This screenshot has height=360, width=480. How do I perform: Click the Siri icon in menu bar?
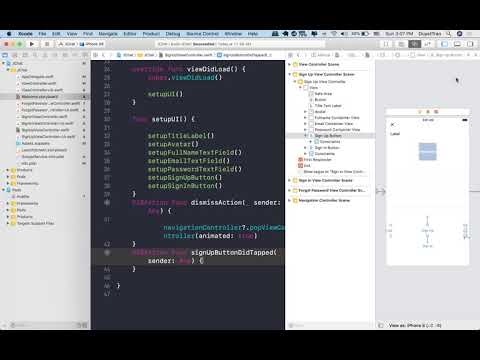click(x=460, y=34)
